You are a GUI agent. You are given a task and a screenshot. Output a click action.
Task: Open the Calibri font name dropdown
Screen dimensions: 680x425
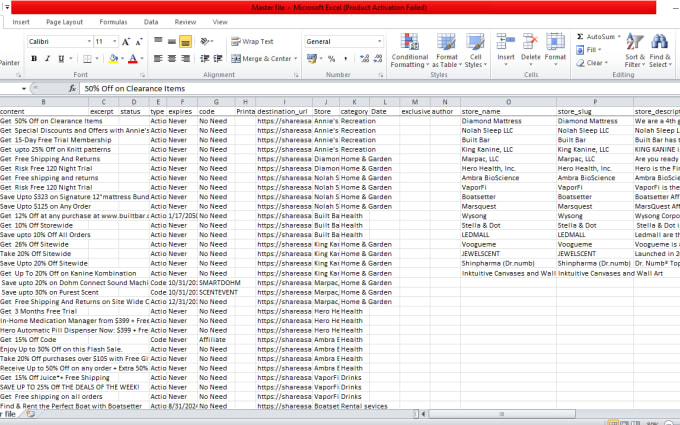point(89,42)
